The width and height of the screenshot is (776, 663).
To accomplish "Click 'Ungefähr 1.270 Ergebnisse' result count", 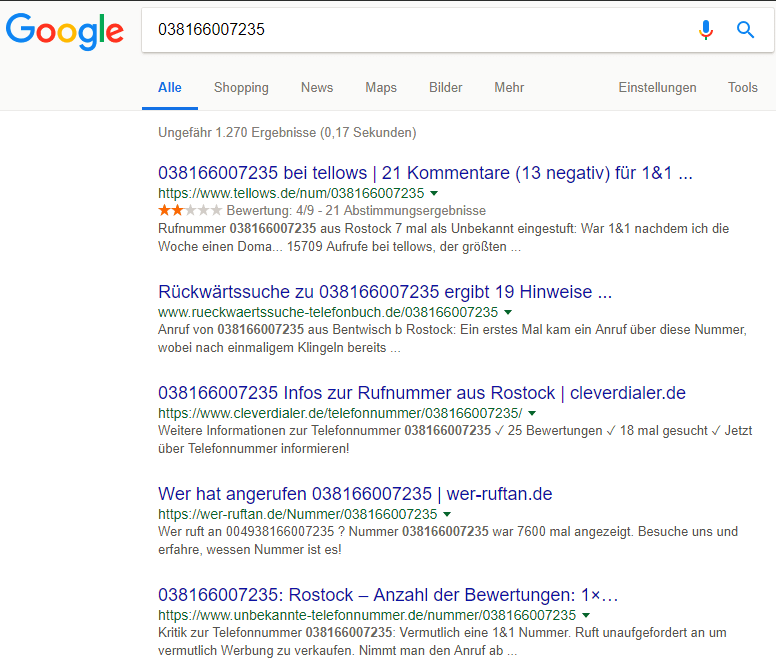I will [287, 133].
